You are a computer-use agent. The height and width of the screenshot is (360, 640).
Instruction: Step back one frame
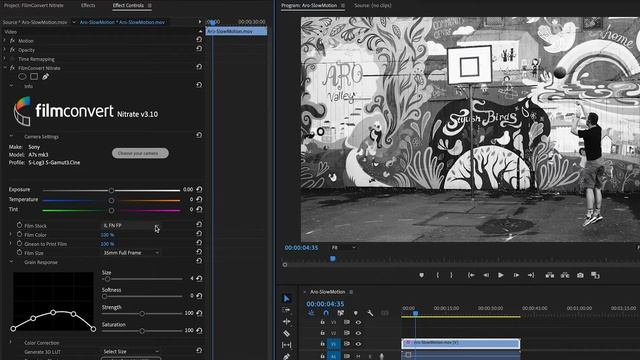[x=486, y=276]
